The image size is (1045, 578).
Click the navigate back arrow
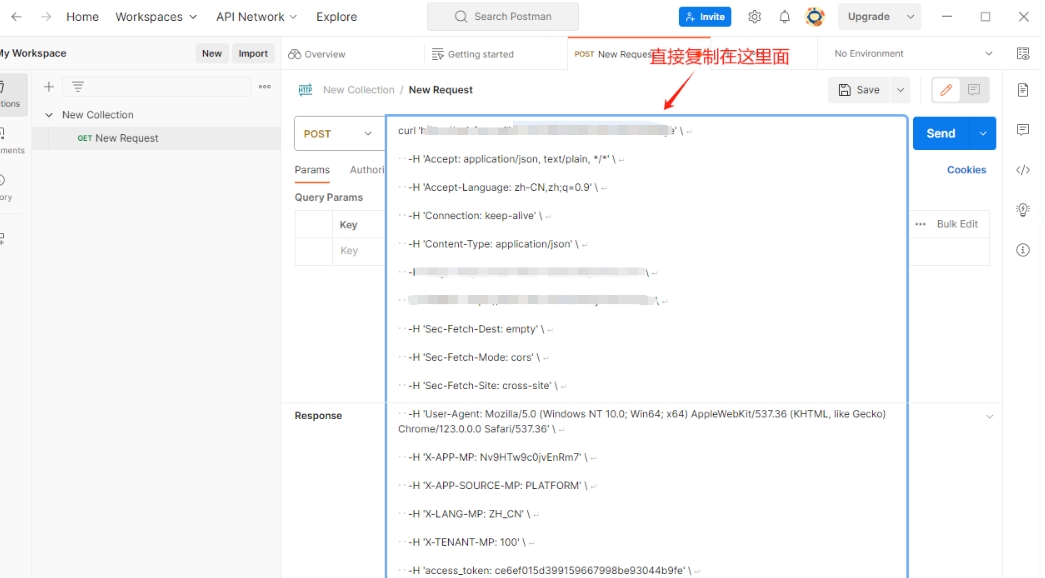coord(16,17)
